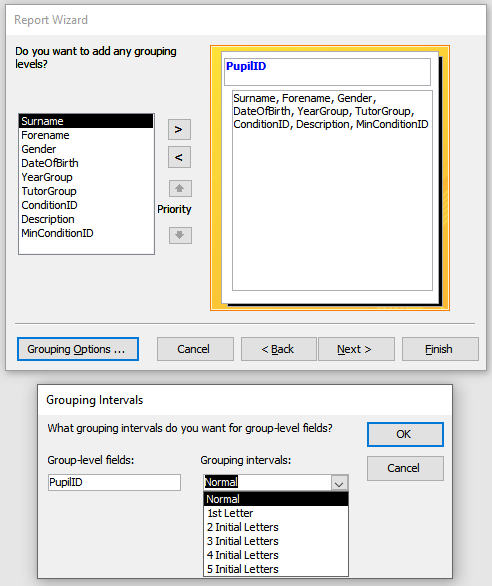Select TutorGroup in the field list
492x586 pixels.
click(86, 191)
